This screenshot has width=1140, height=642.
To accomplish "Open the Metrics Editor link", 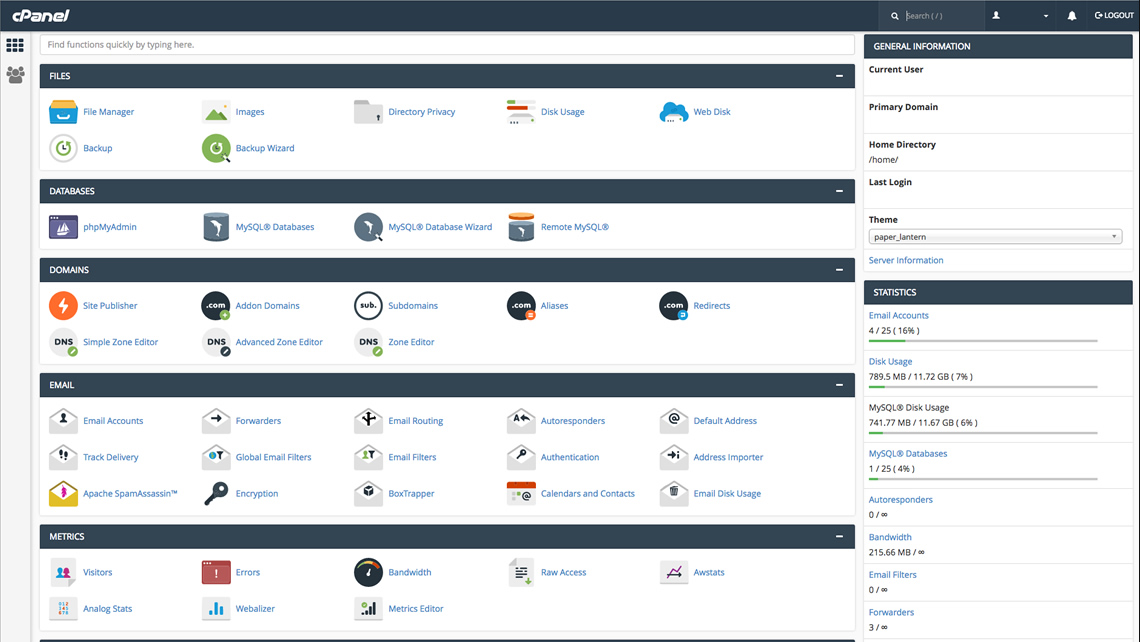I will tap(416, 609).
